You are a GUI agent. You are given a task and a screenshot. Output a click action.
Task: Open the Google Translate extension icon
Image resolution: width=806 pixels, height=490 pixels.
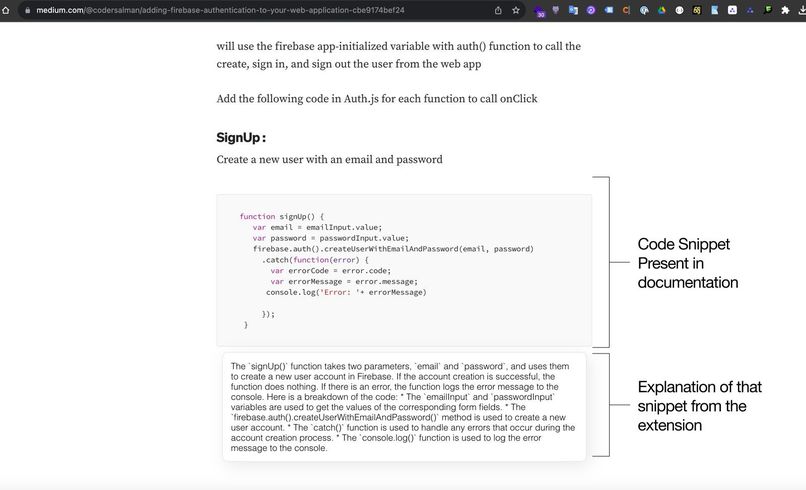(573, 10)
